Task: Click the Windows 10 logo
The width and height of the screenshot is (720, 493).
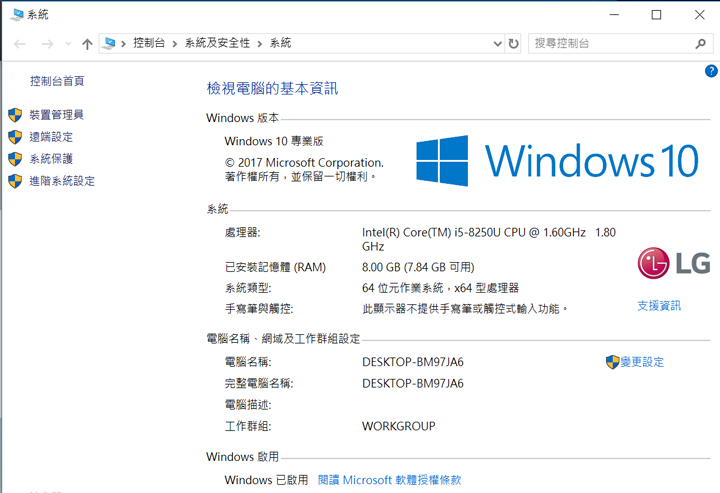Action: (x=557, y=161)
